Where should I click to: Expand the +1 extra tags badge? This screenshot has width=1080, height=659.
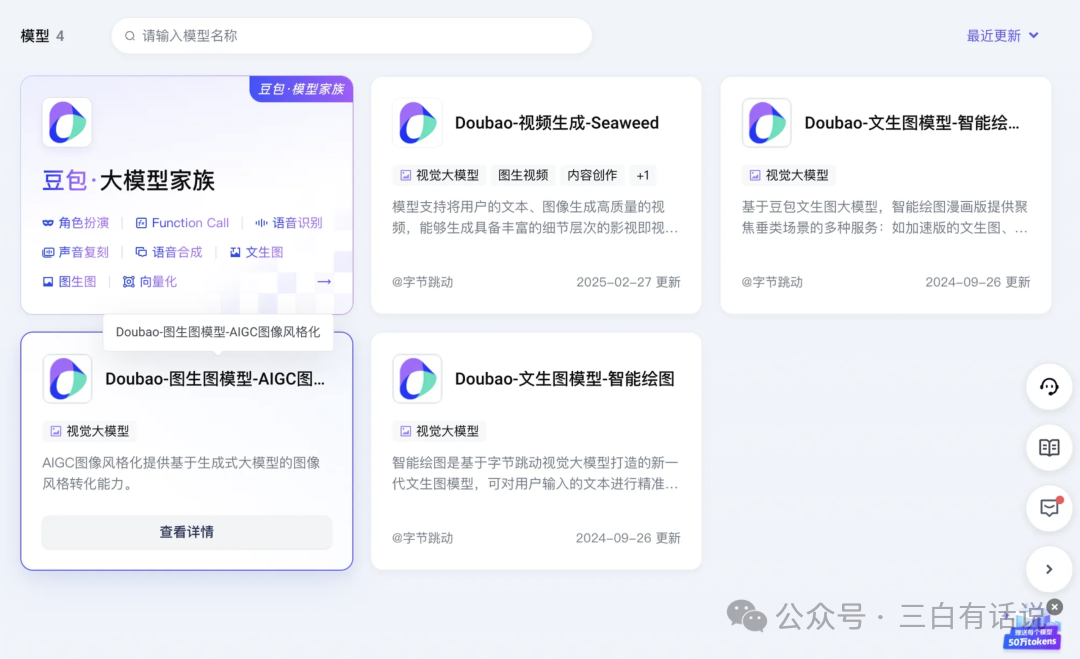pos(643,176)
